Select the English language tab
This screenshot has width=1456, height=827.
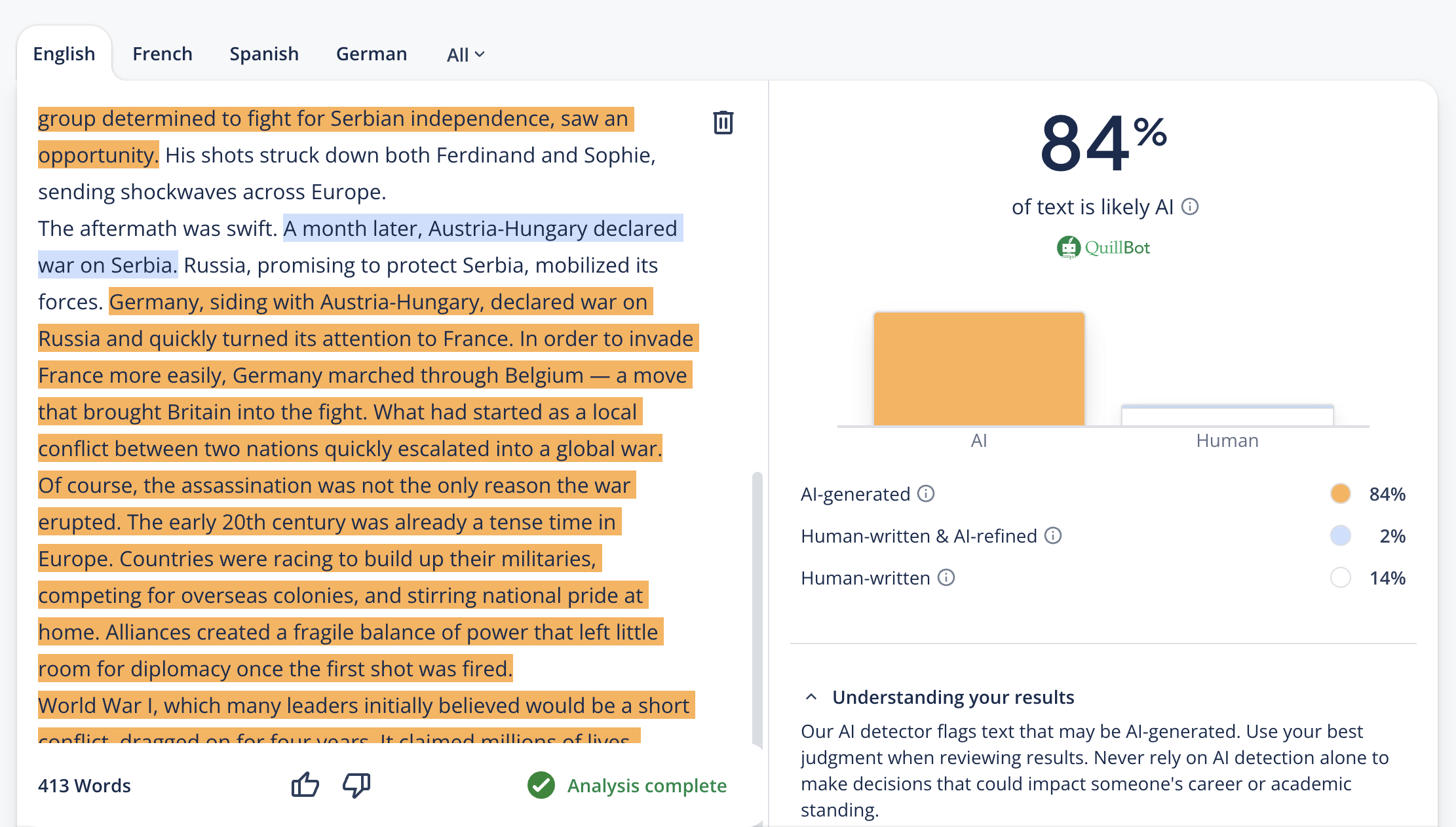click(x=64, y=54)
